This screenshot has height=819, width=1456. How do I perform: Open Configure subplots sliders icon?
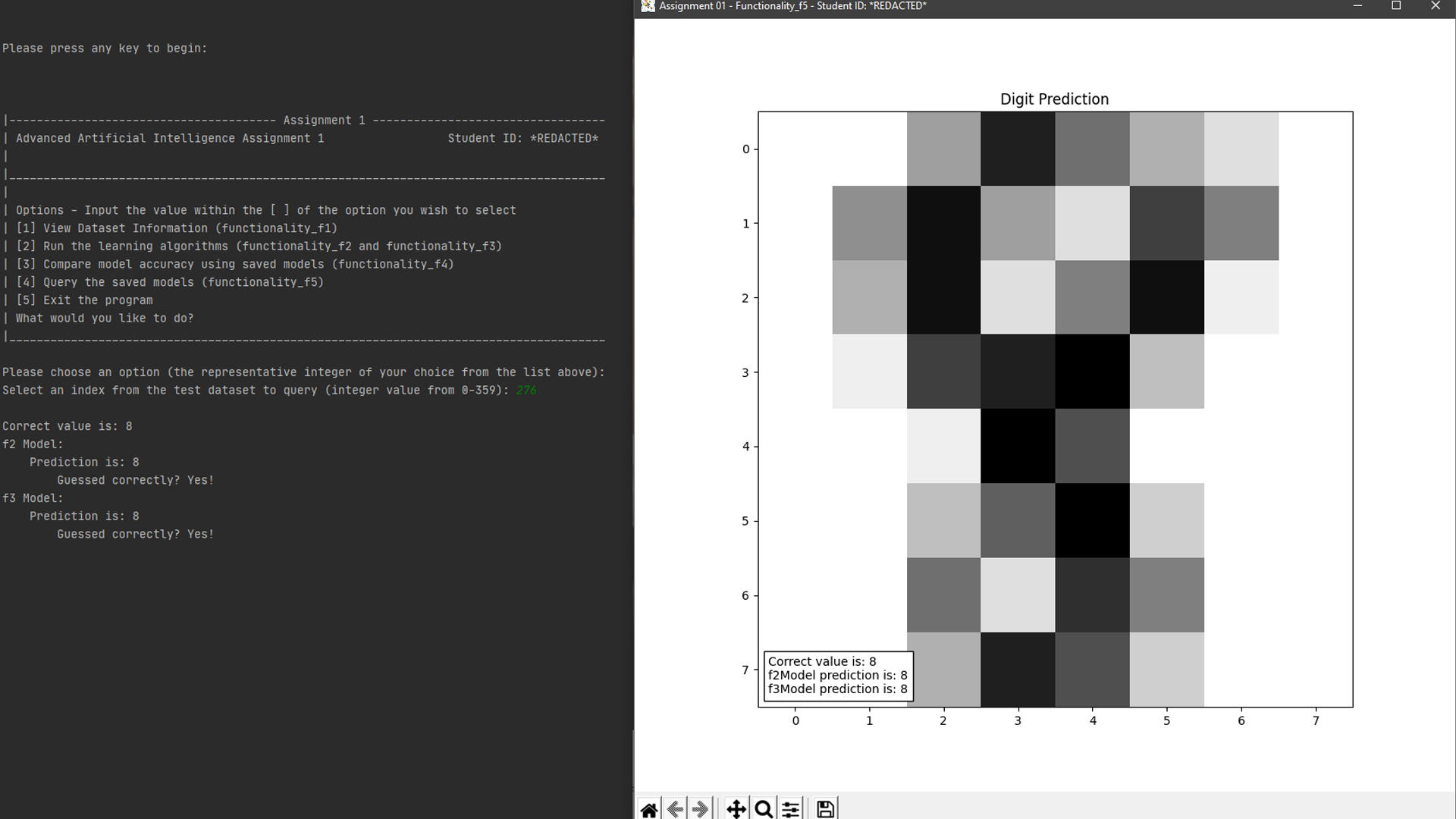click(791, 809)
